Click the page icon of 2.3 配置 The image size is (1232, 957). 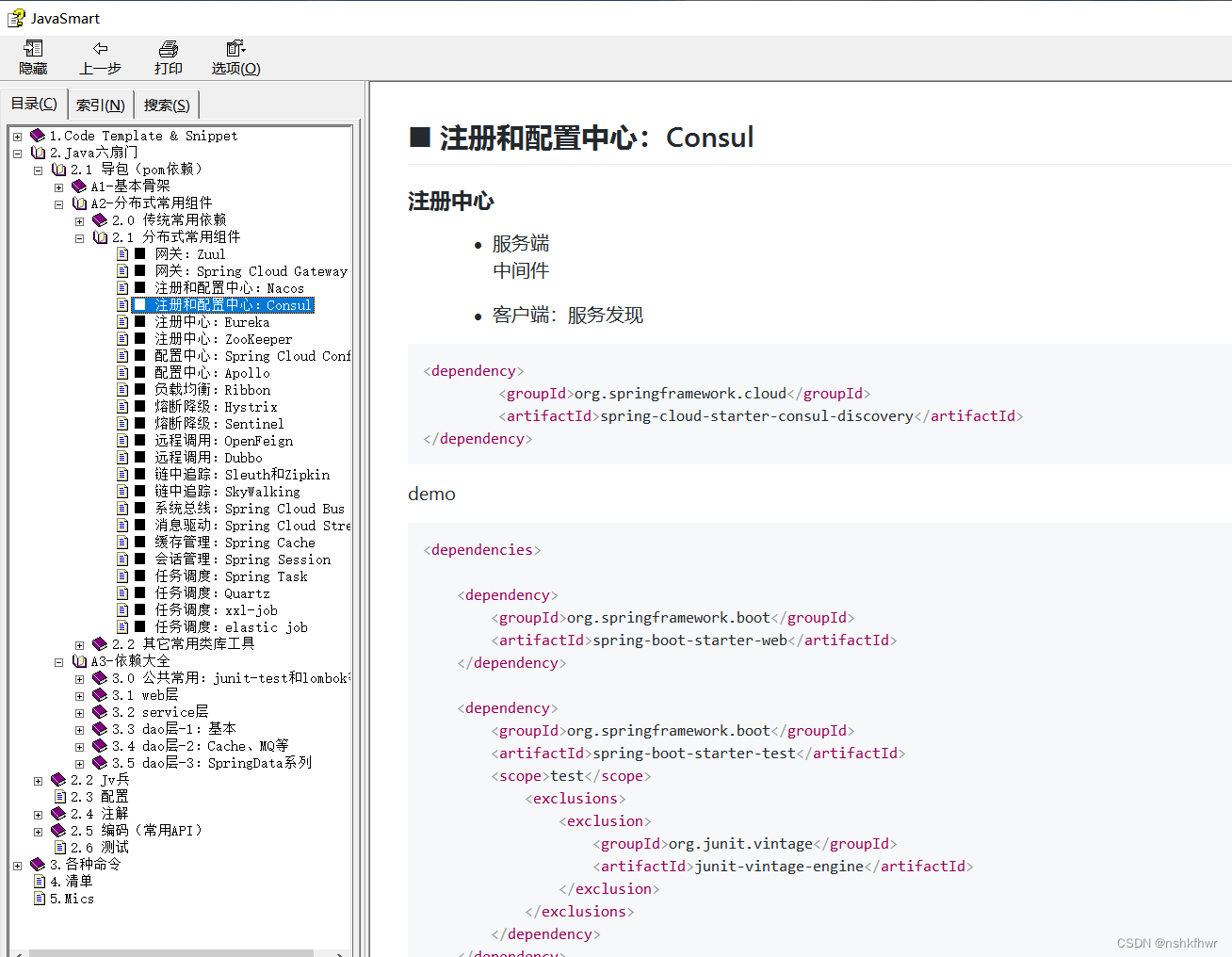click(60, 797)
